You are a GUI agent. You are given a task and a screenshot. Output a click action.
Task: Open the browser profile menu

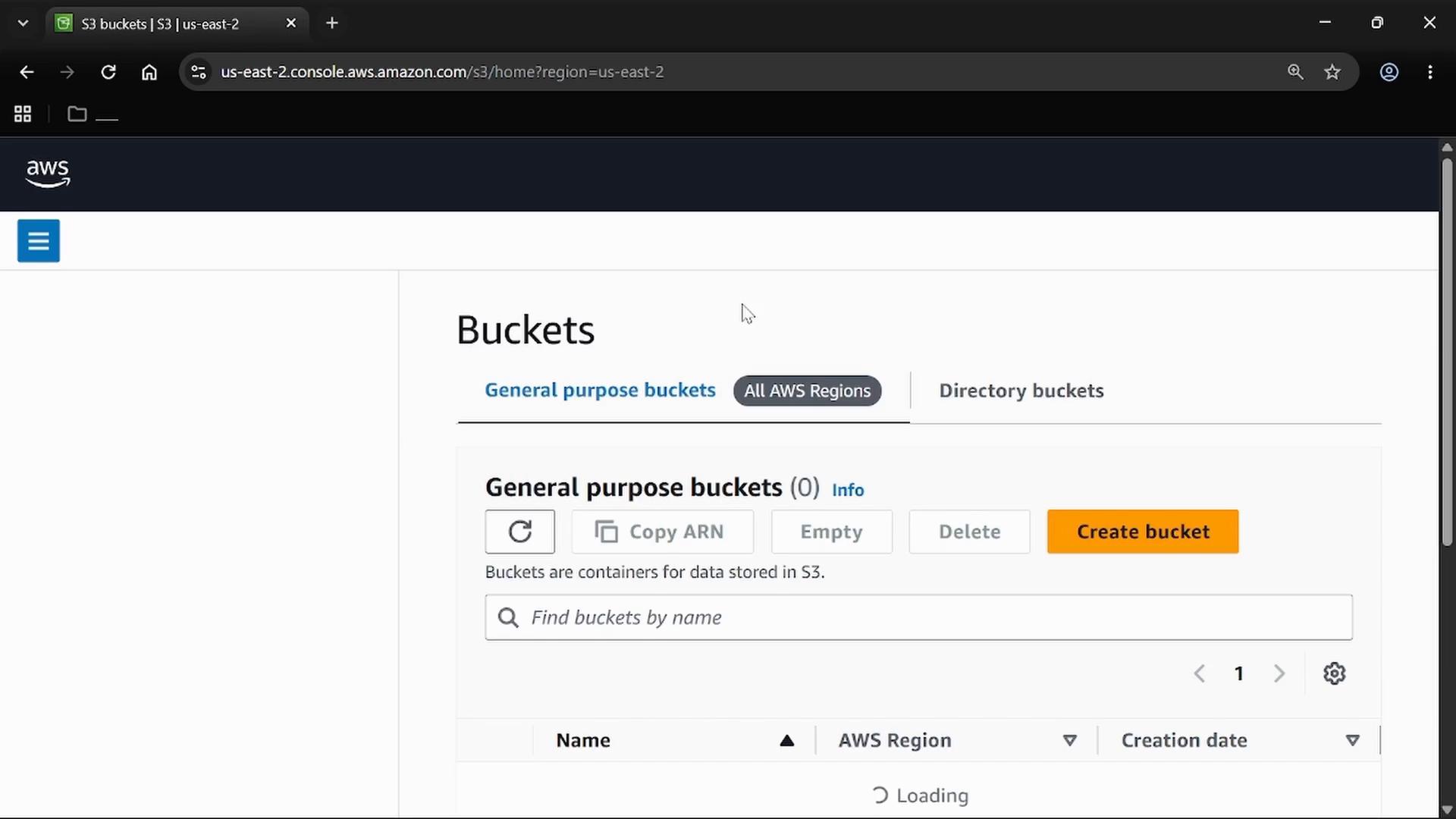click(1389, 72)
